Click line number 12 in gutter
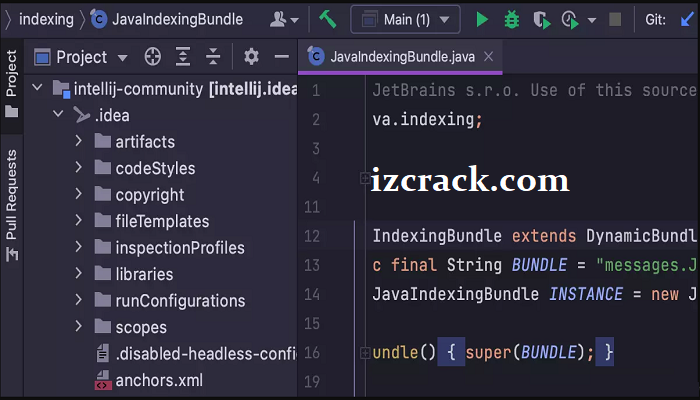Image resolution: width=700 pixels, height=400 pixels. (x=312, y=236)
